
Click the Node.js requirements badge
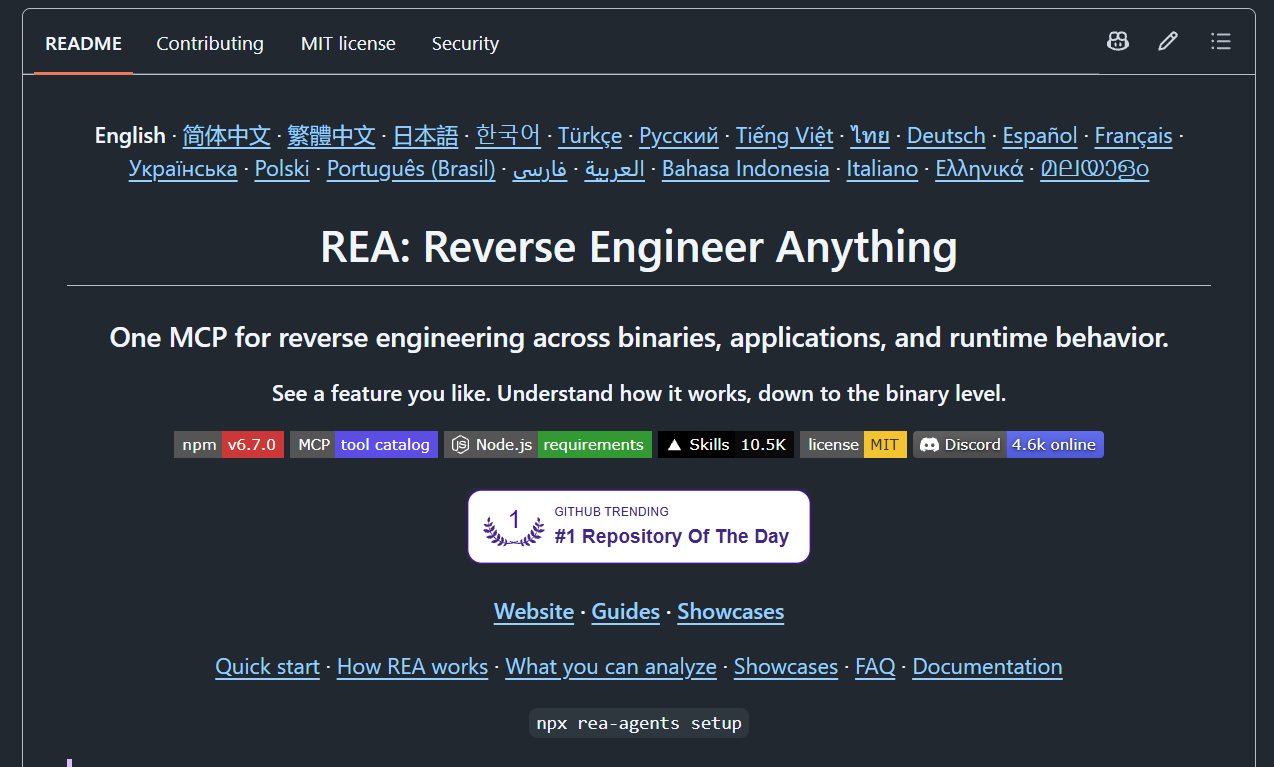click(x=548, y=445)
